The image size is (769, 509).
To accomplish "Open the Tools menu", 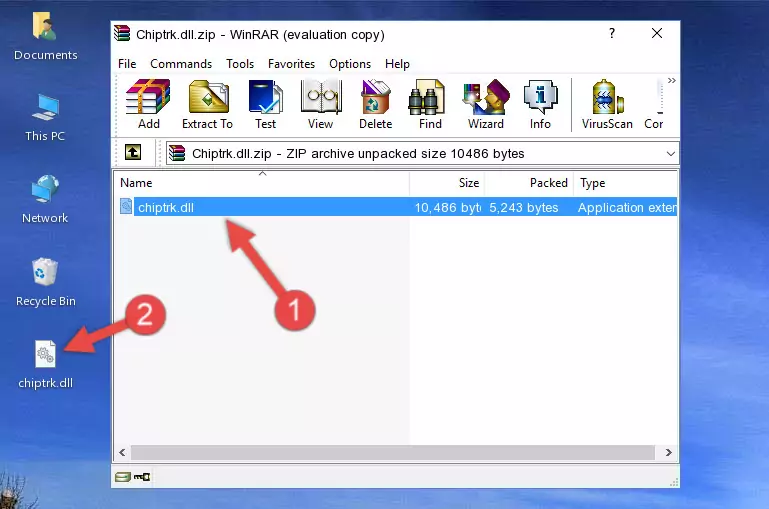I will pyautogui.click(x=240, y=64).
